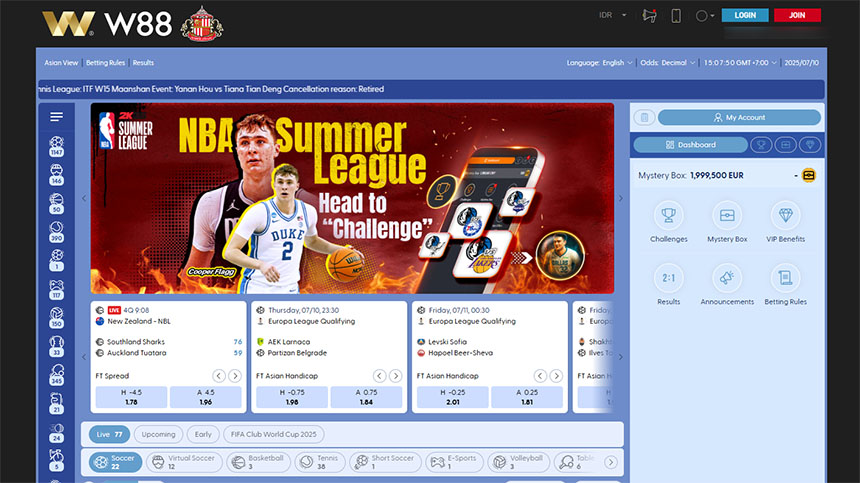Image resolution: width=860 pixels, height=483 pixels.
Task: Open the Odds: Decimal dropdown
Action: tap(667, 63)
